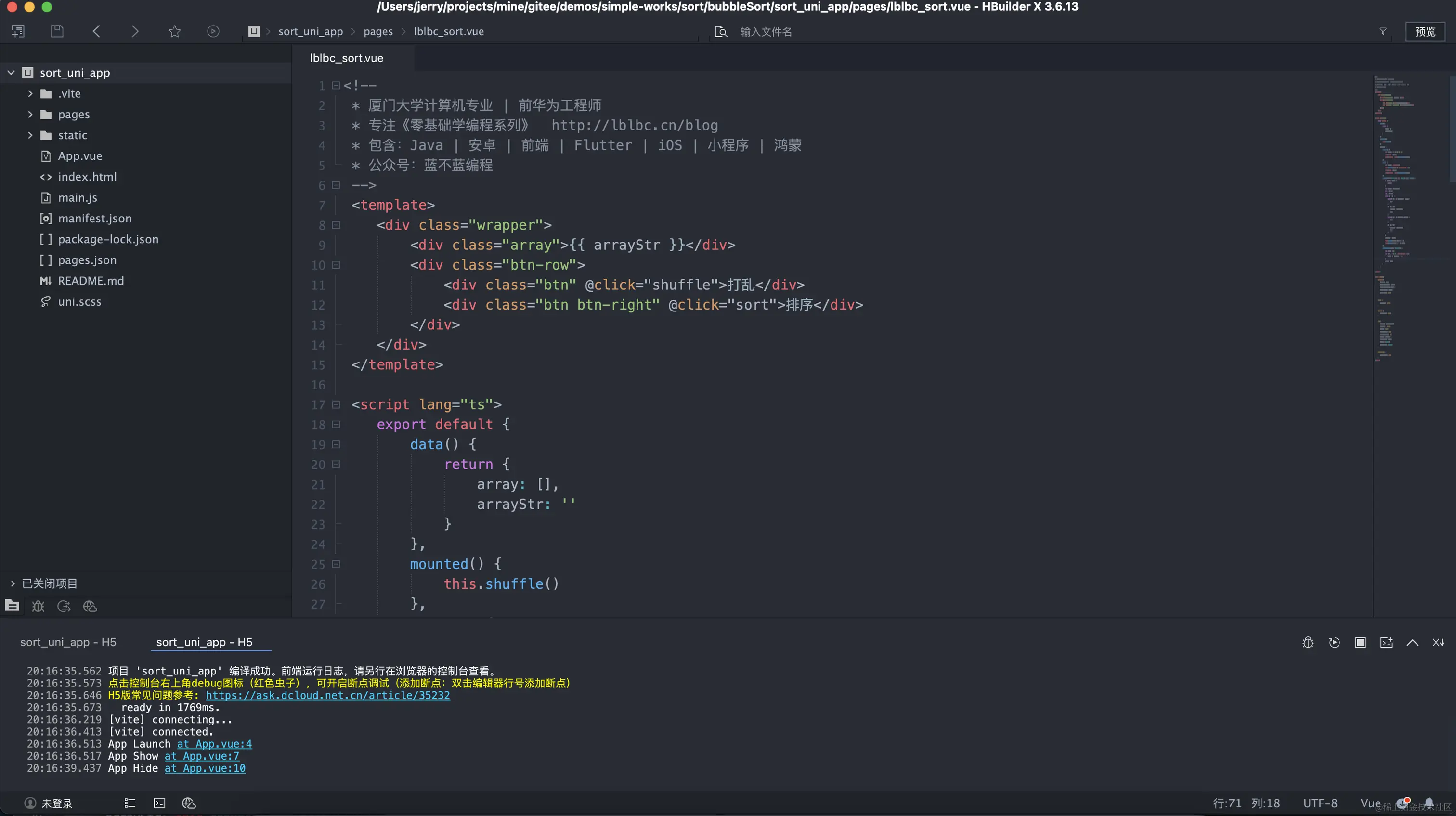Open the ask.dcloud.net.cn article link
Screen dimensions: 1456x816
click(x=328, y=695)
